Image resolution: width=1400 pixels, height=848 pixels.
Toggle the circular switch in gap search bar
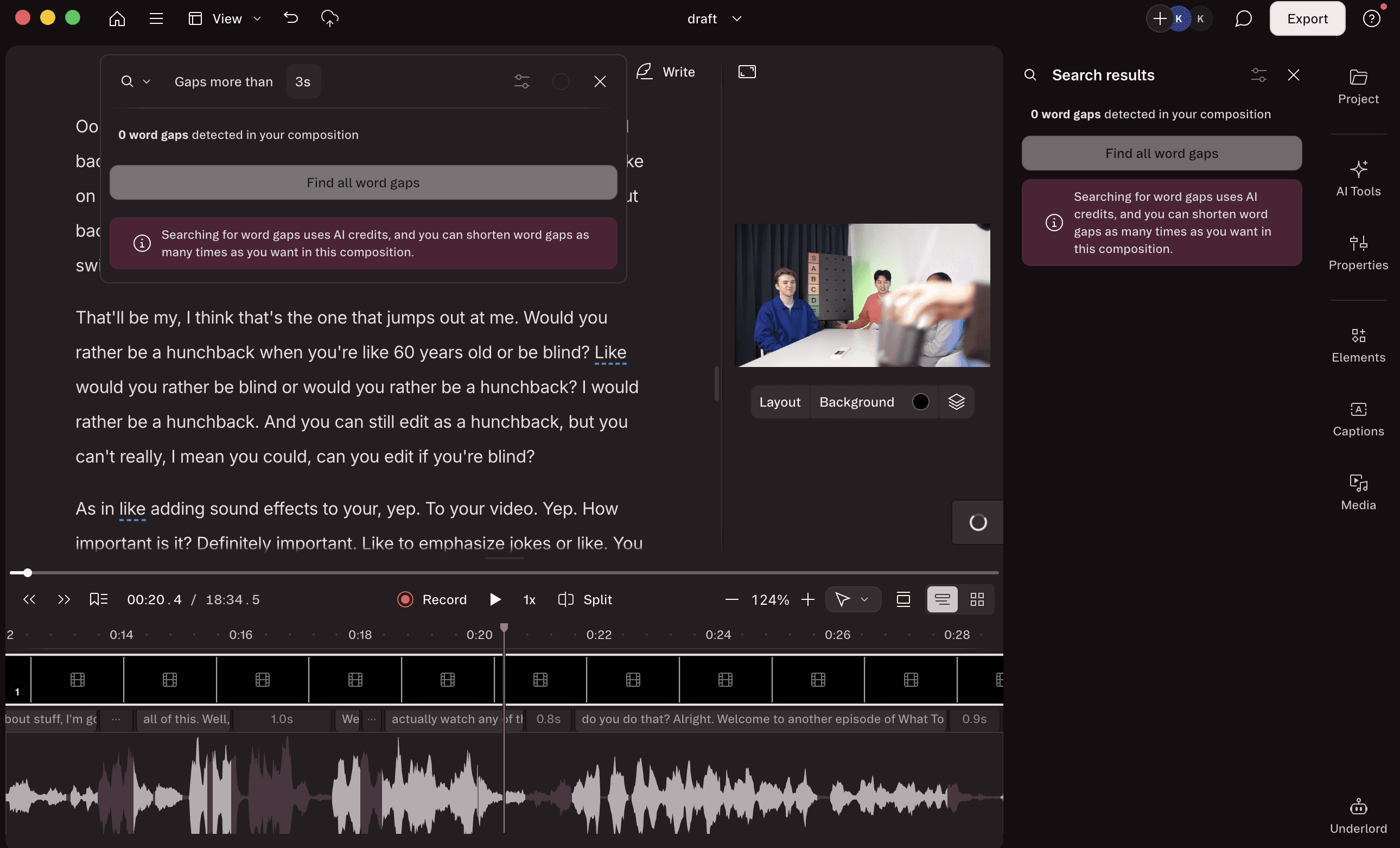coord(560,82)
